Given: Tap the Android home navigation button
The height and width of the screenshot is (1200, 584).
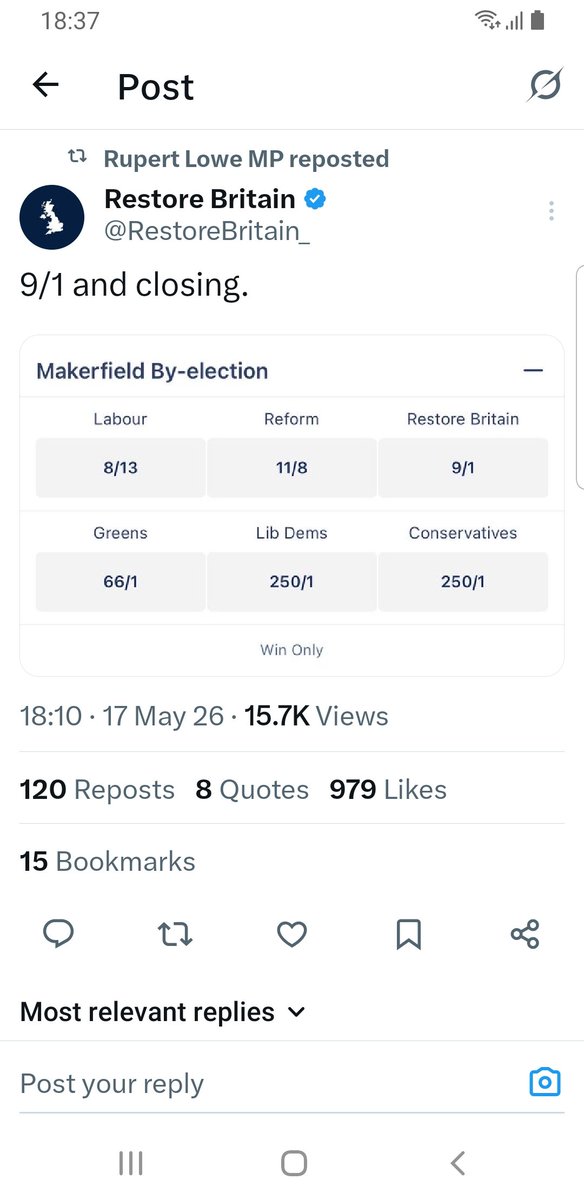Looking at the screenshot, I should pos(293,1162).
